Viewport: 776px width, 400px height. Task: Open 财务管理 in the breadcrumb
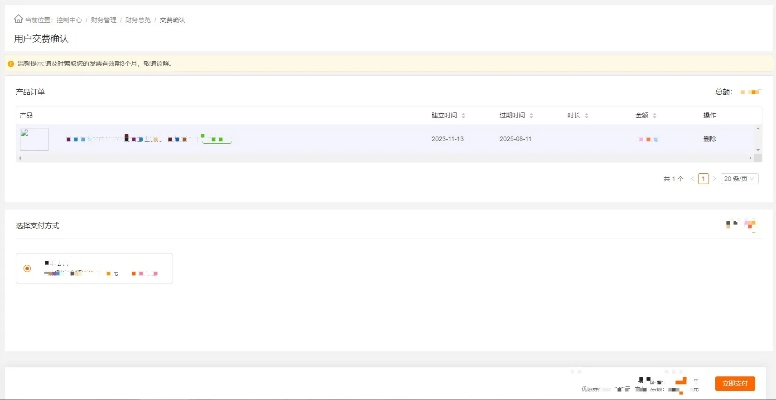click(103, 20)
